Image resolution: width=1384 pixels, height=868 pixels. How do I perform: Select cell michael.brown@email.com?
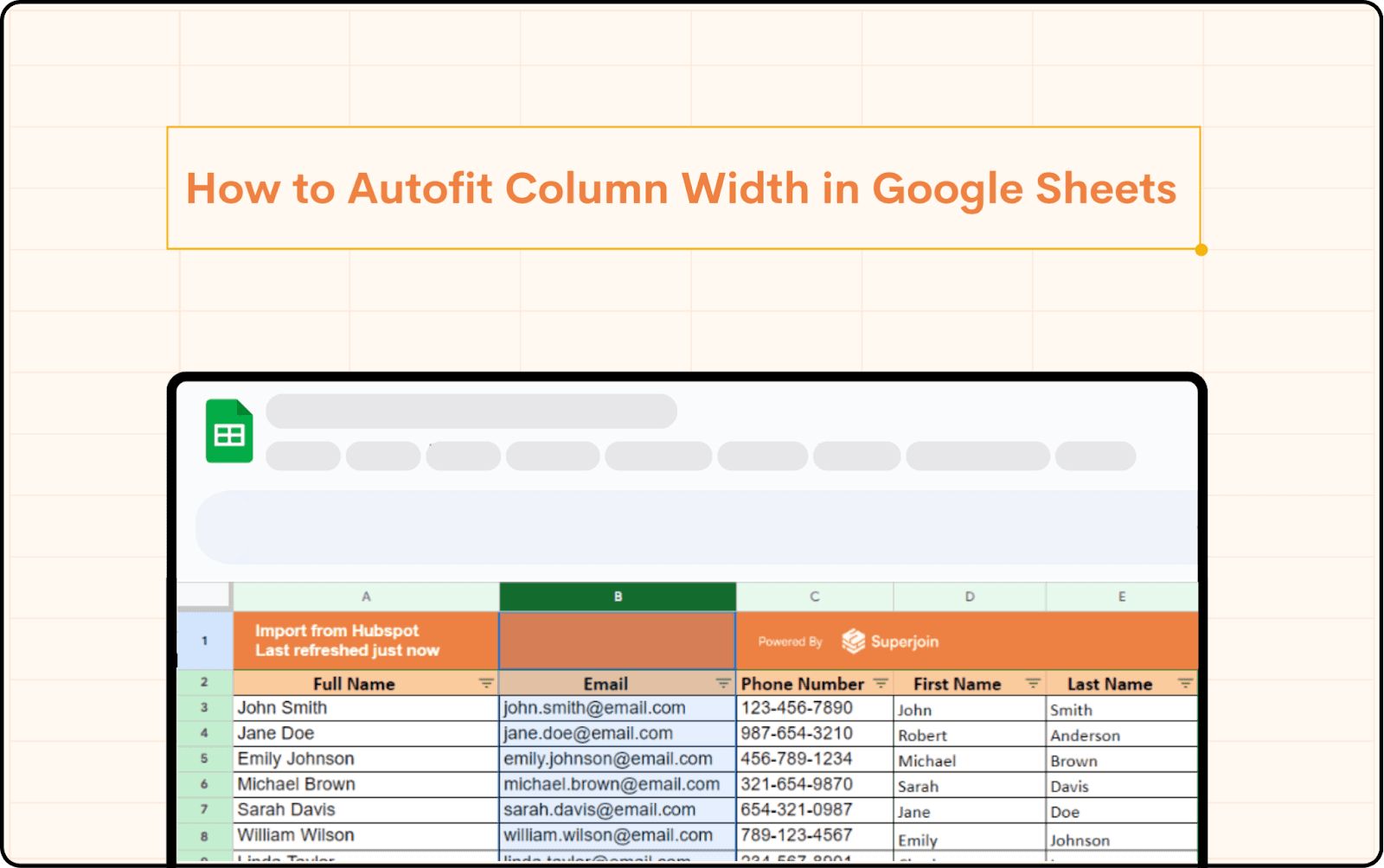point(618,784)
